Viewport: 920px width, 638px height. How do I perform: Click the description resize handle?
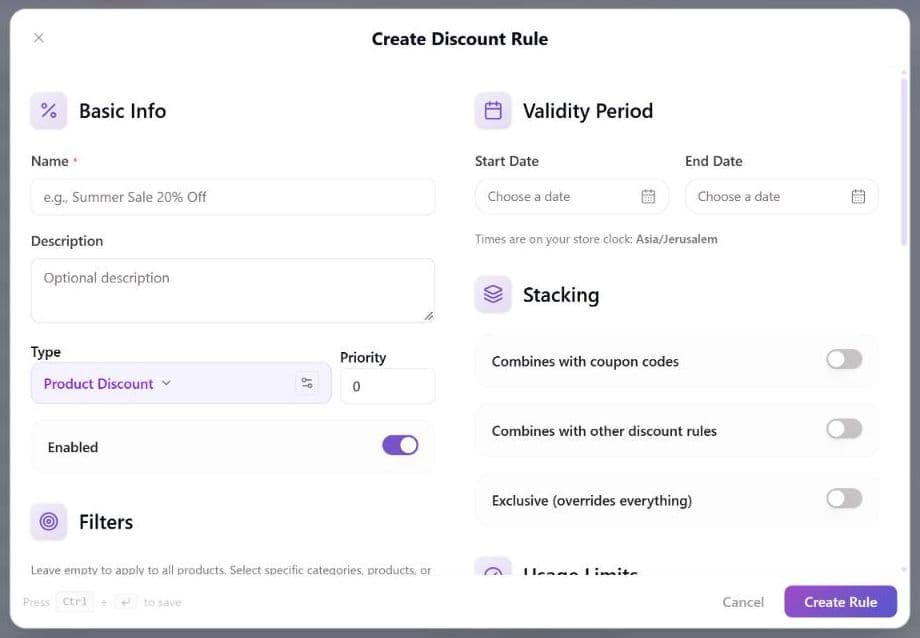[429, 316]
